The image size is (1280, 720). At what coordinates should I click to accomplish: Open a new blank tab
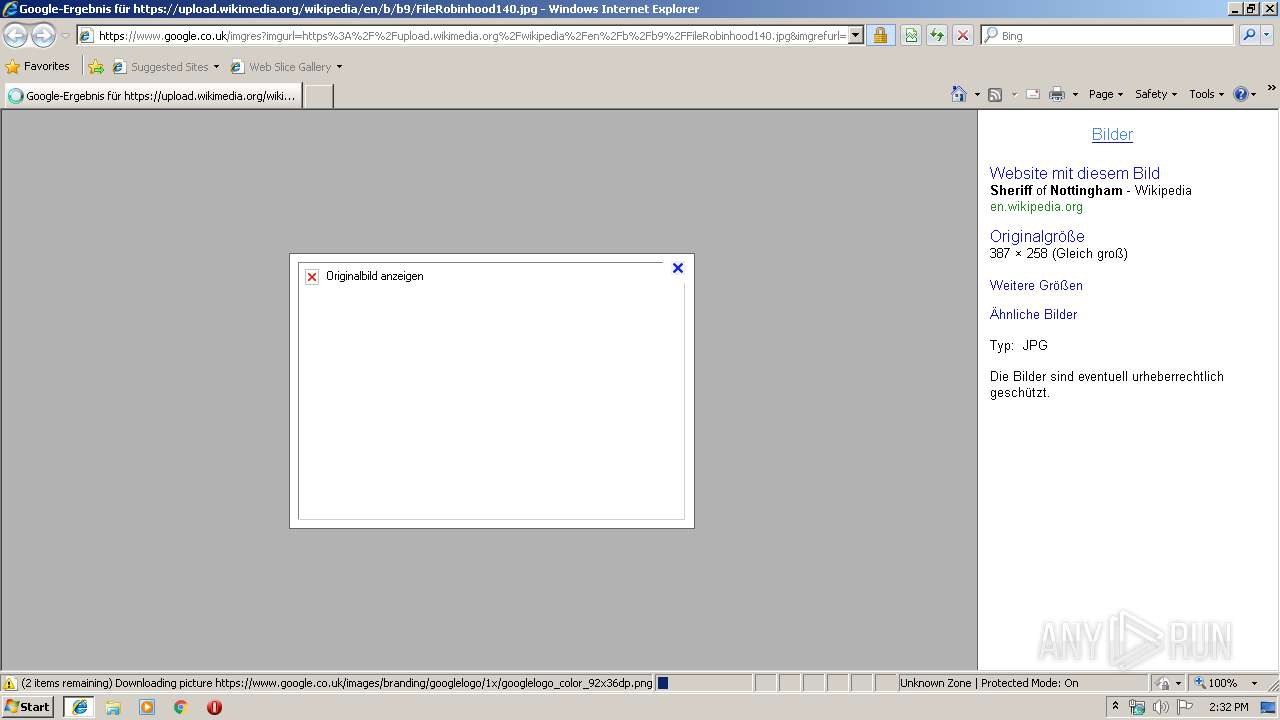click(318, 96)
